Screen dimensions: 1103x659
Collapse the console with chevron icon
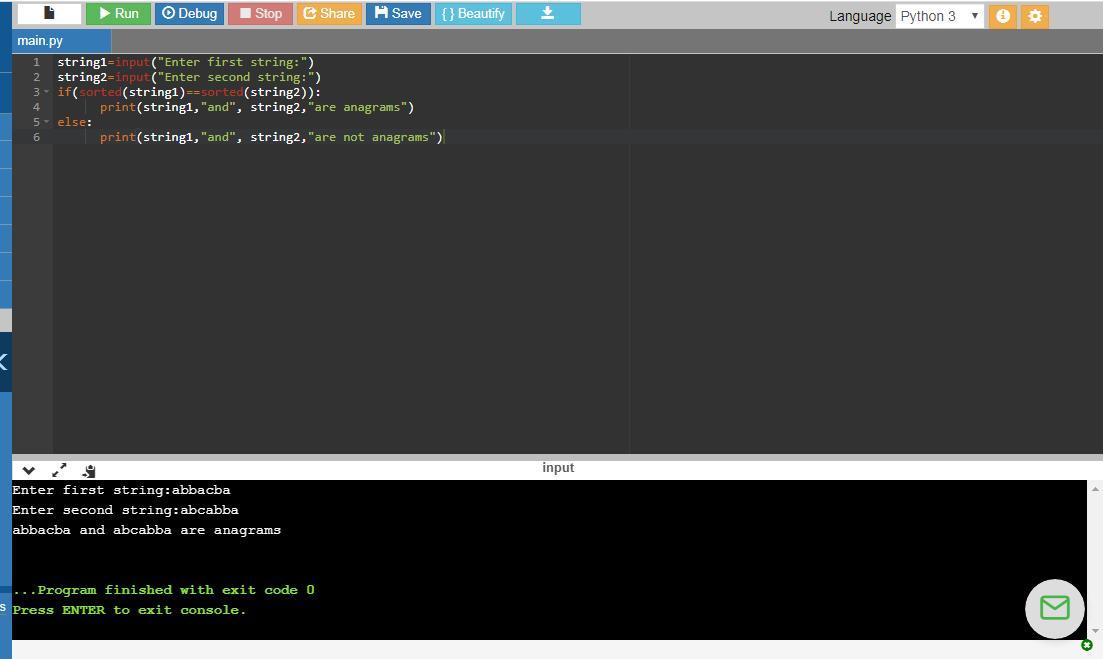(x=28, y=470)
